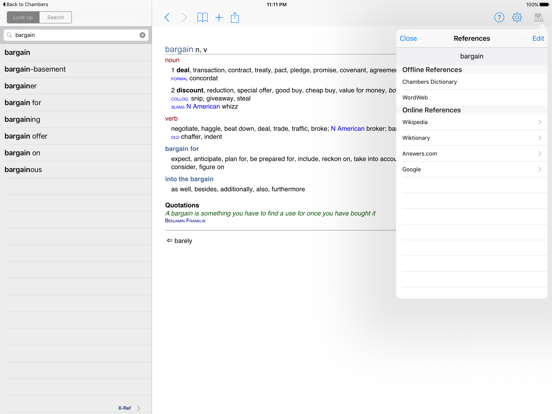This screenshot has height=414, width=552.
Task: Tap the plus add icon
Action: tap(219, 17)
